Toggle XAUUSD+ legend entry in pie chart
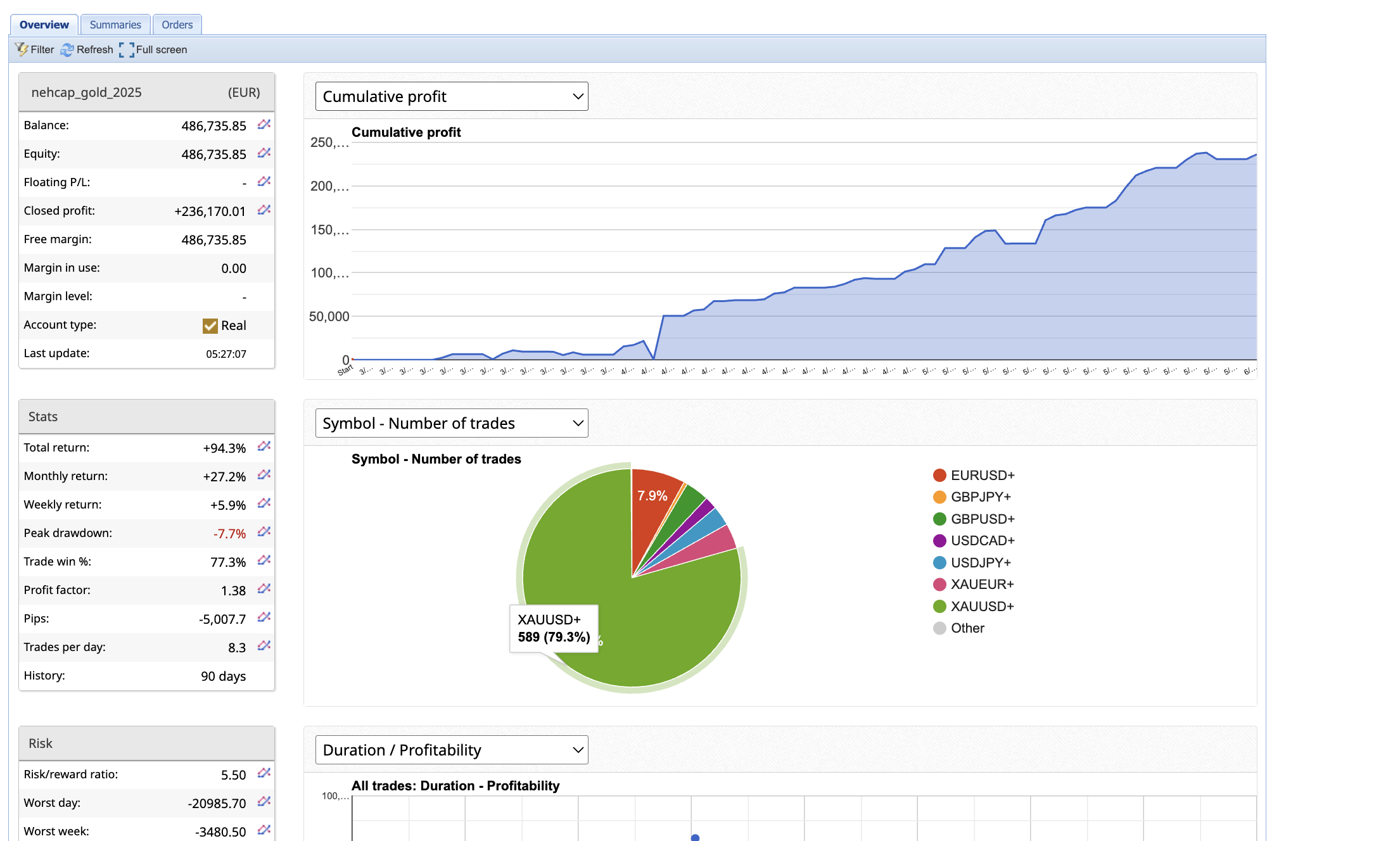 click(x=981, y=606)
